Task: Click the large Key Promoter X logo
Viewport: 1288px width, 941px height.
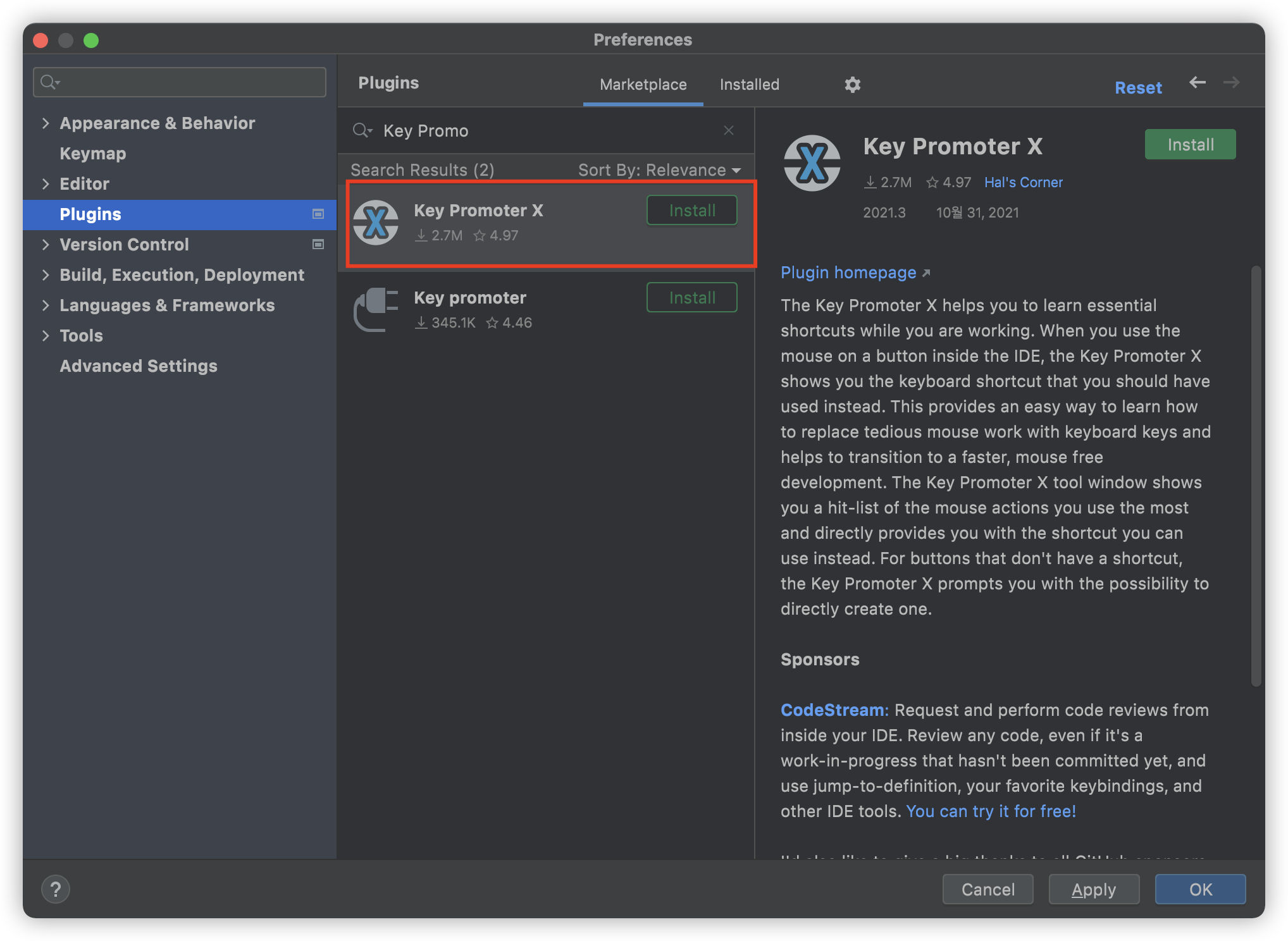Action: pyautogui.click(x=812, y=163)
